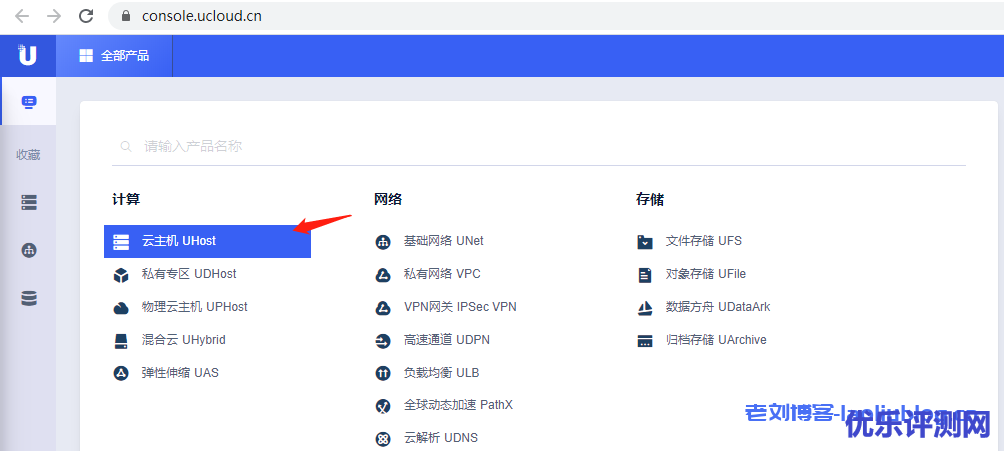1004x451 pixels.
Task: Click the UHybrid icon
Action: pos(121,341)
